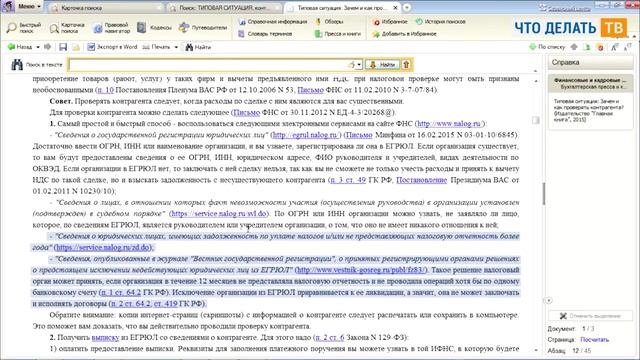Open the Назад history dropdown arrow

coord(38,47)
